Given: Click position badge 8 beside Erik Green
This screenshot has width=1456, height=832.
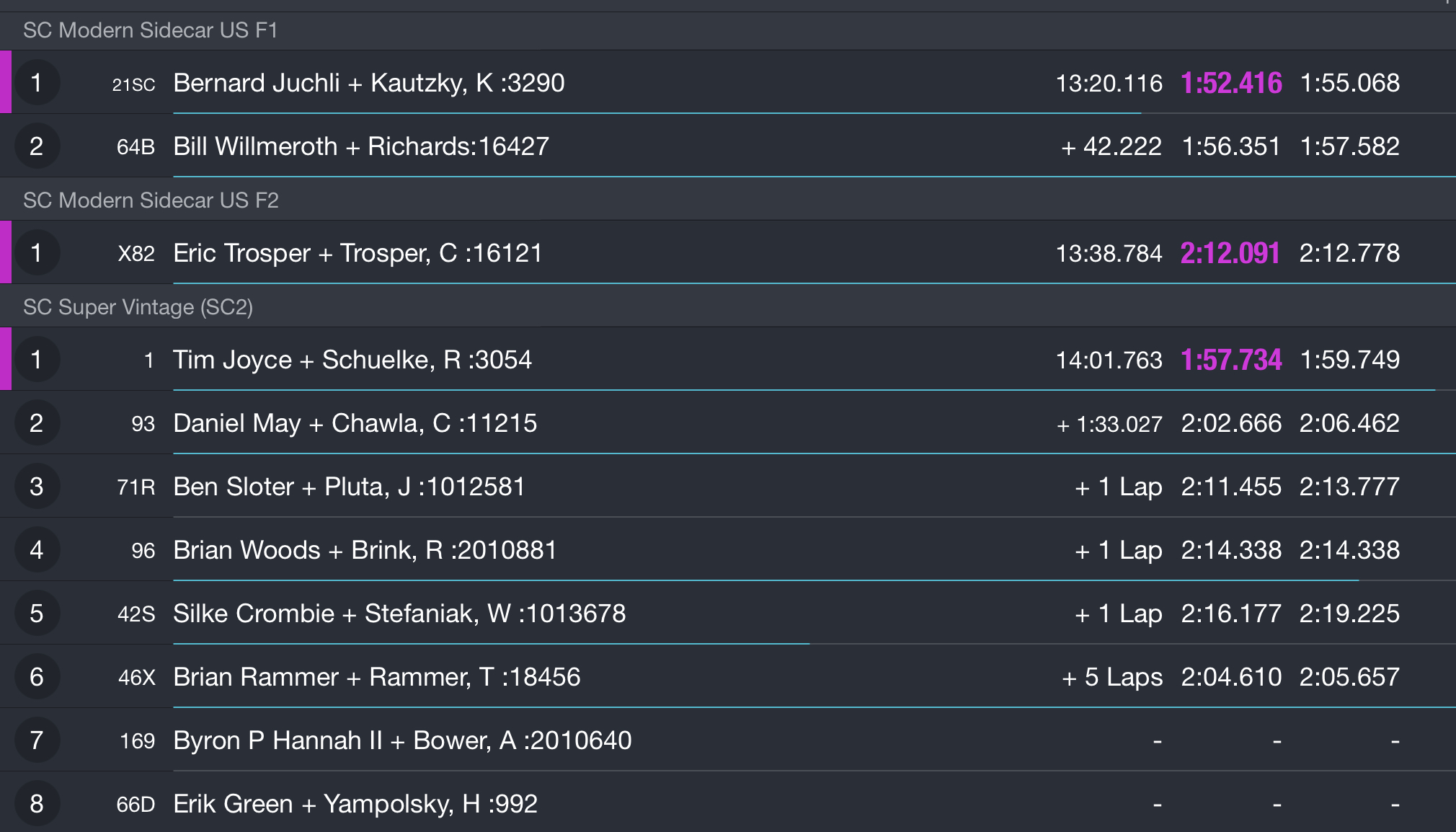Looking at the screenshot, I should click(x=37, y=803).
